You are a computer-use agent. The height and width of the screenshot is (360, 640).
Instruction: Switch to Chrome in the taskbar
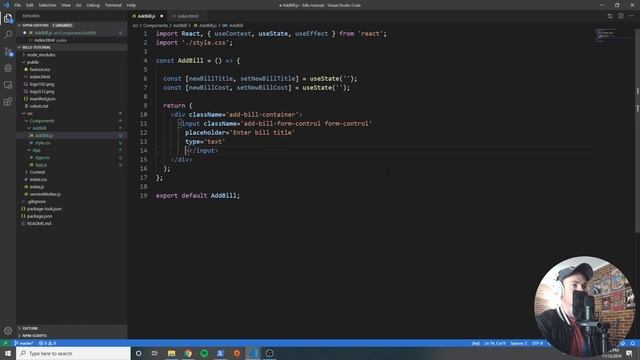[188, 353]
